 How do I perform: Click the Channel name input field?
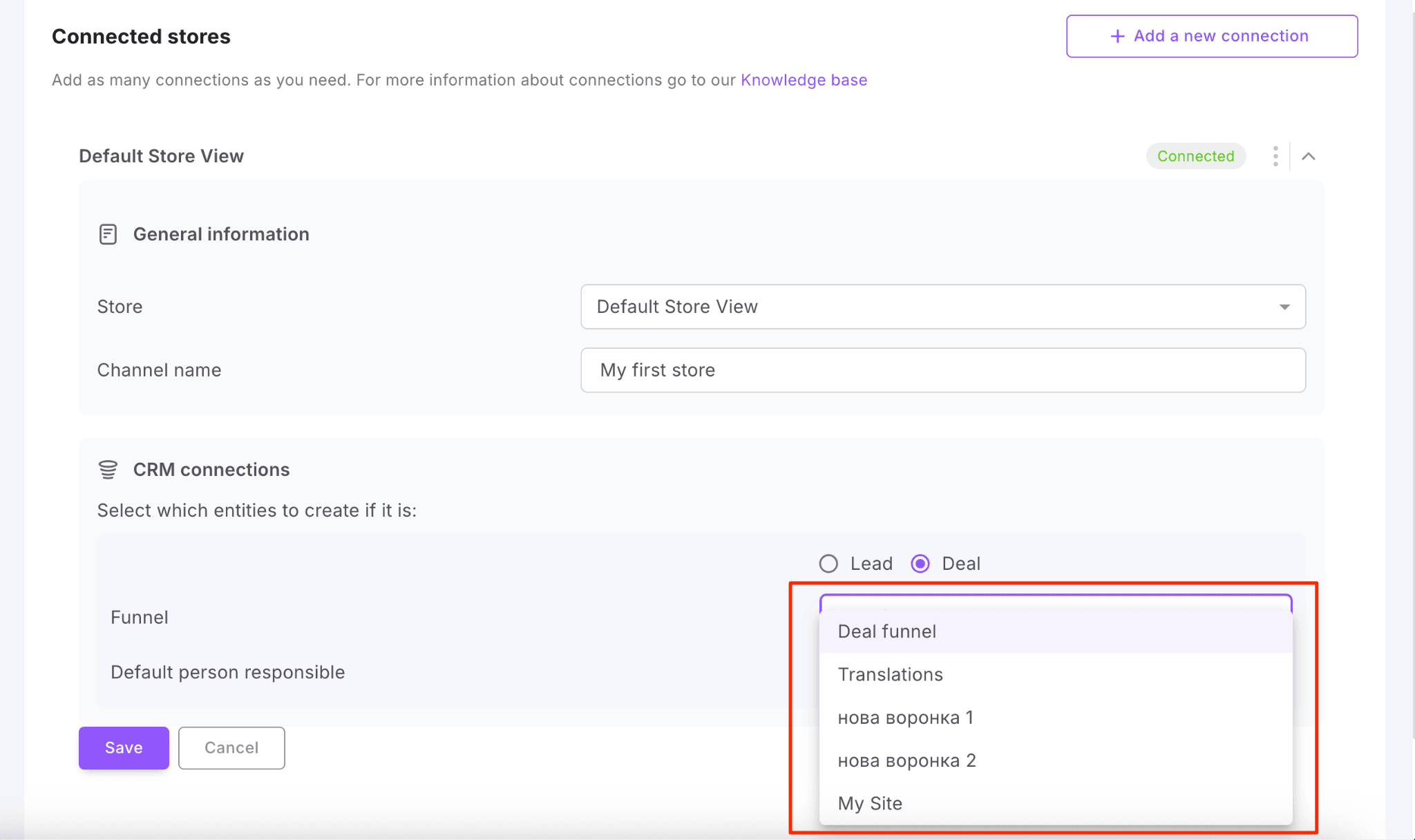coord(942,370)
